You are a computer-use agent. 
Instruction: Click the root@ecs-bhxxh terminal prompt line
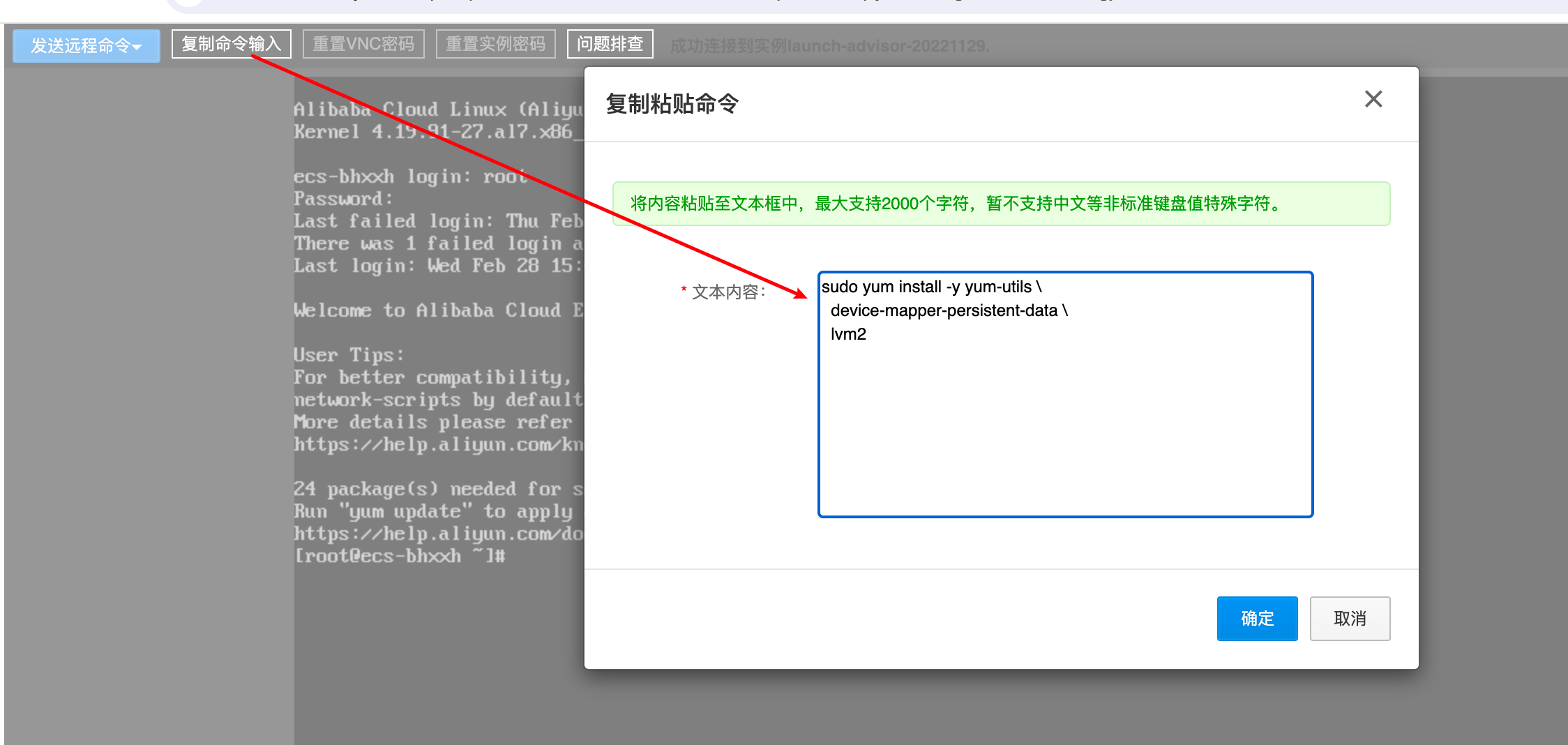tap(400, 556)
